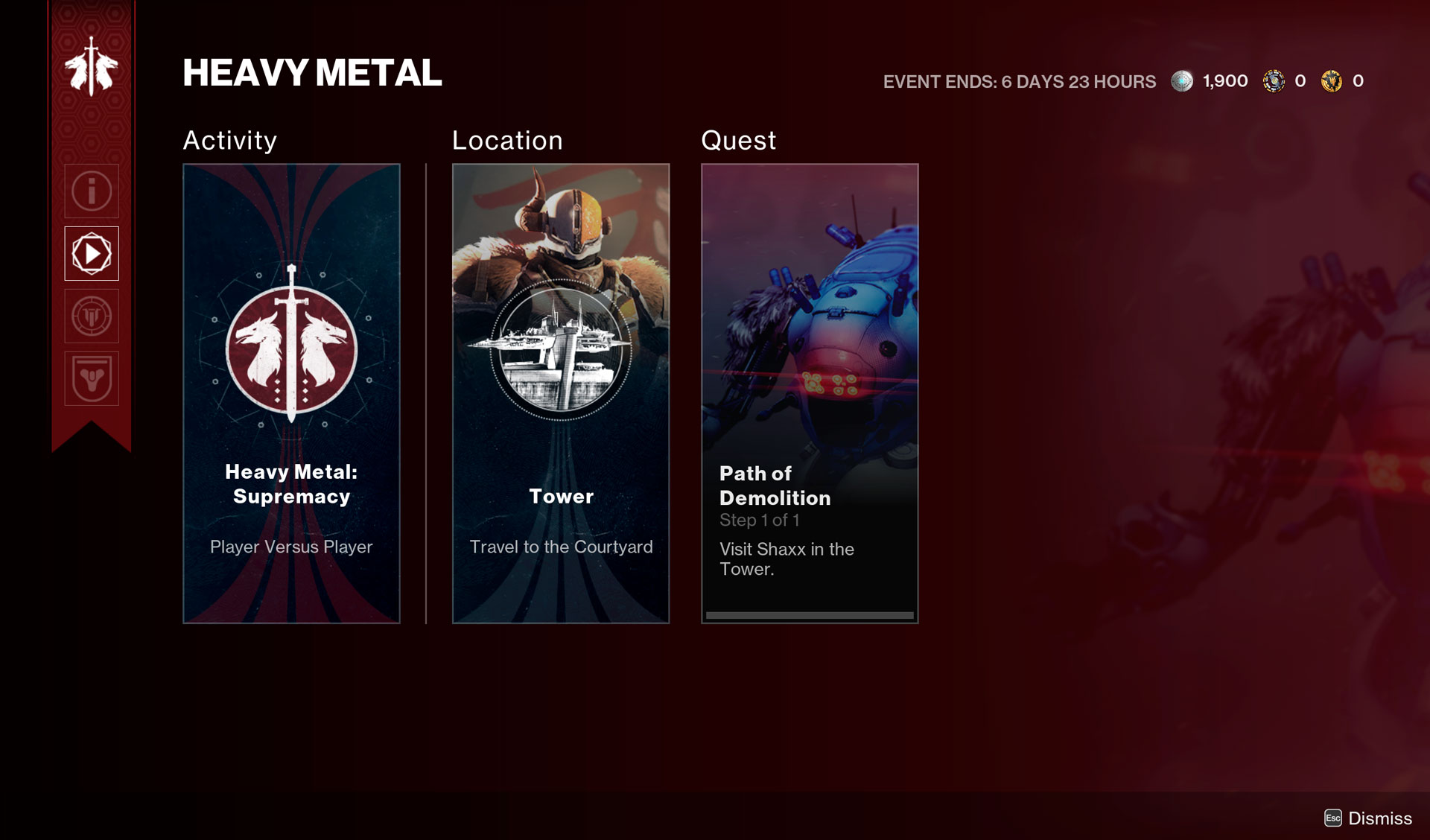Click the Event Ends countdown timer
Viewport: 1430px width, 840px height.
click(1020, 81)
